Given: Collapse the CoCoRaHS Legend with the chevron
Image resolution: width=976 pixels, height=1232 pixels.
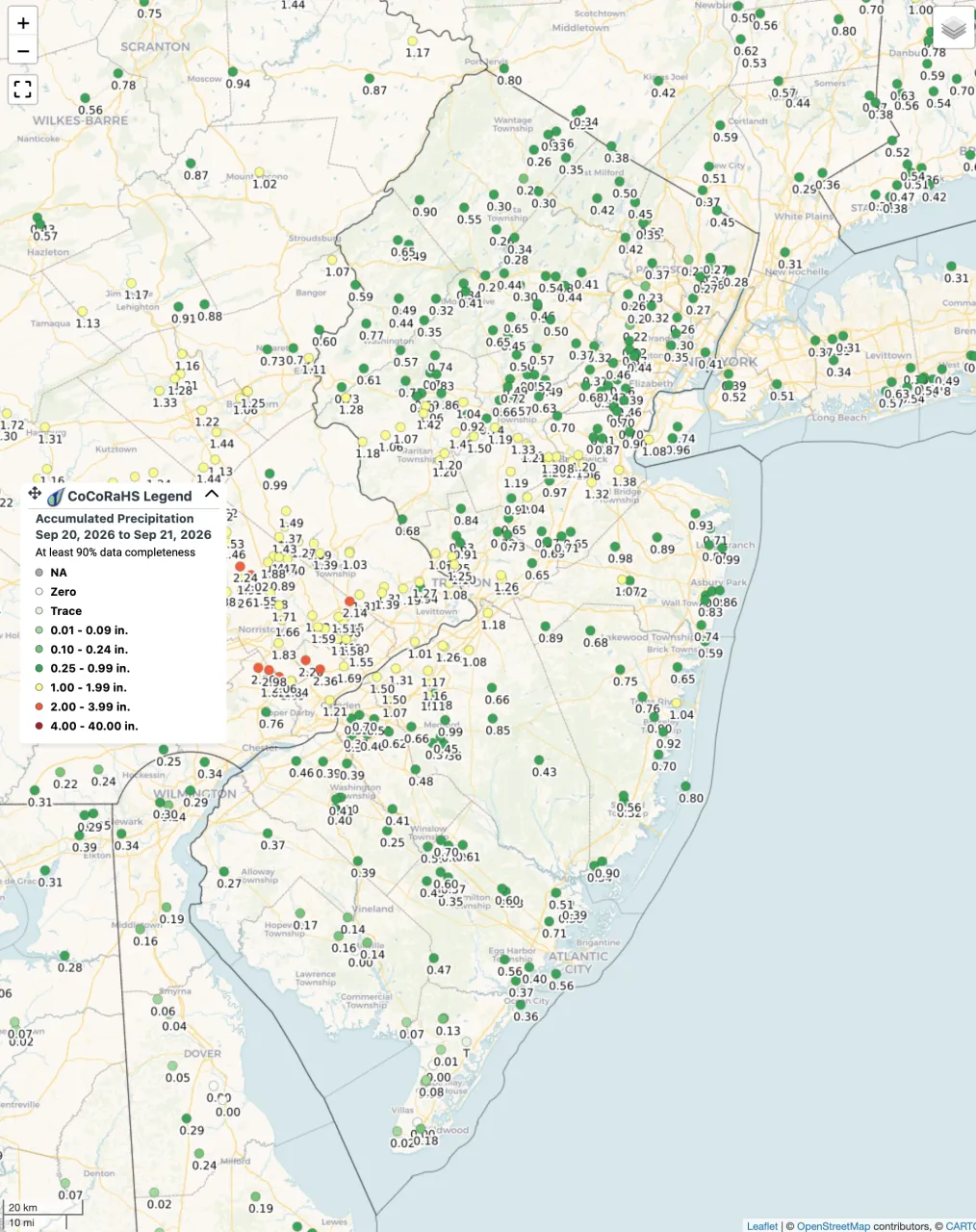Looking at the screenshot, I should point(212,494).
